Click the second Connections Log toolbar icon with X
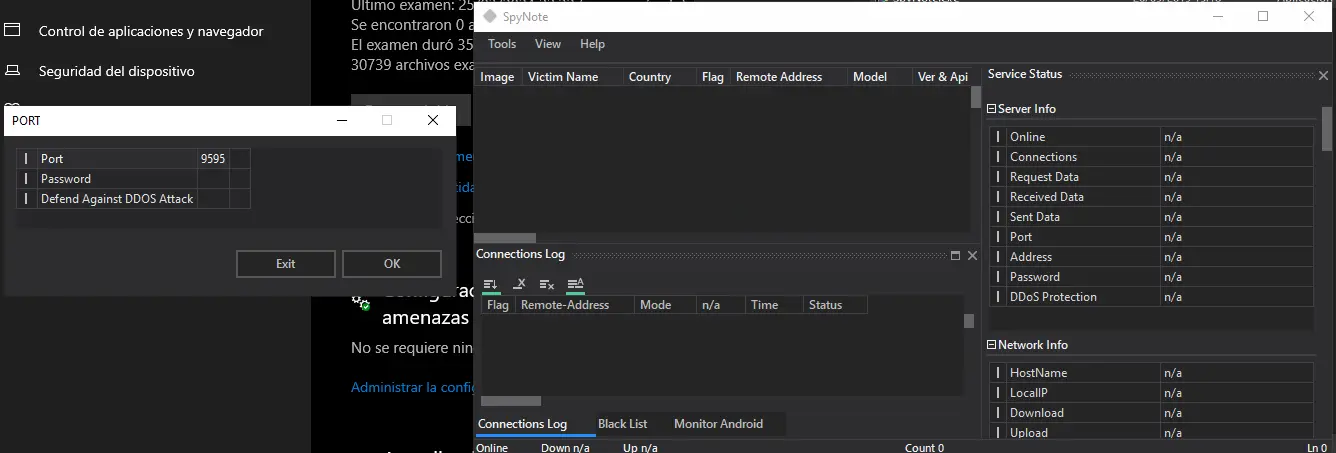The height and width of the screenshot is (453, 1336). tap(519, 284)
